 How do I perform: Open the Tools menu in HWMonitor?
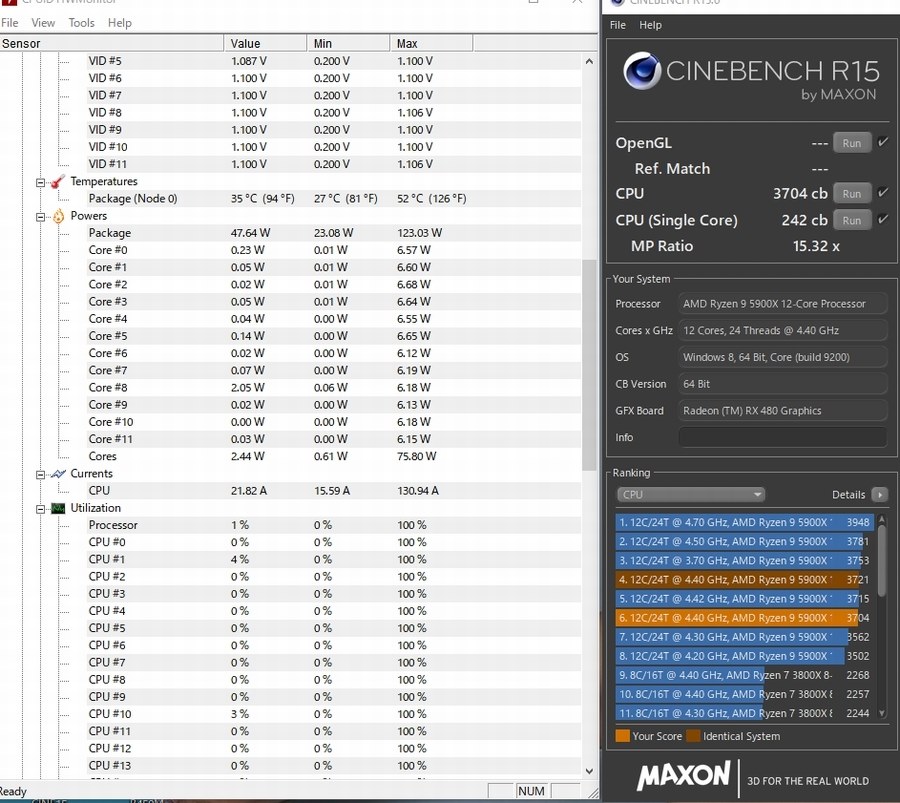point(80,22)
